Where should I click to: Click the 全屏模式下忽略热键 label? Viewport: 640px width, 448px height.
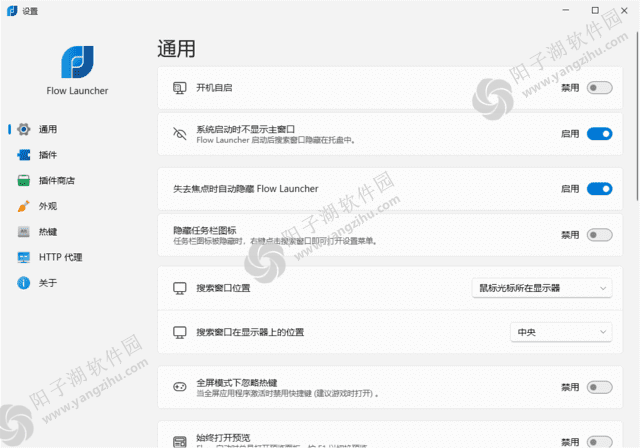pyautogui.click(x=237, y=382)
